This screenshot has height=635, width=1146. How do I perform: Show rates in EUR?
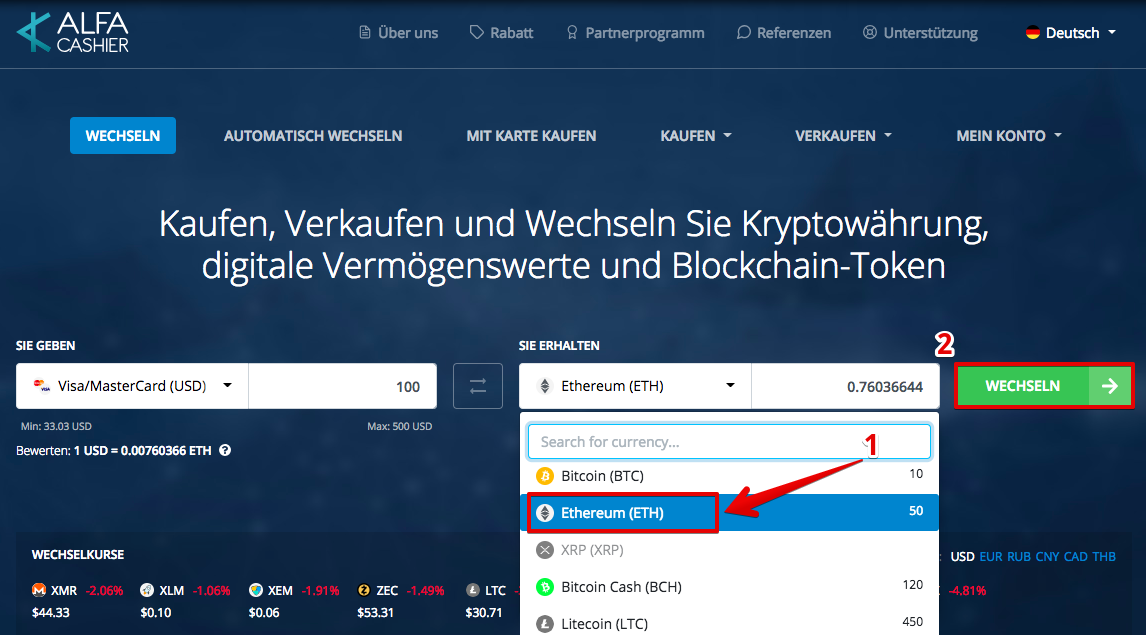pos(990,556)
